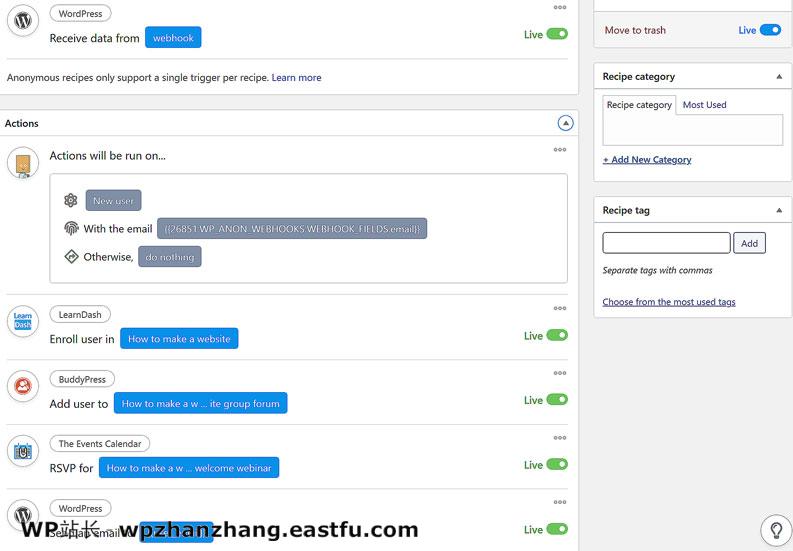Image resolution: width=793 pixels, height=551 pixels.
Task: Toggle recipe Live switch beside Move to trash
Action: 770,30
